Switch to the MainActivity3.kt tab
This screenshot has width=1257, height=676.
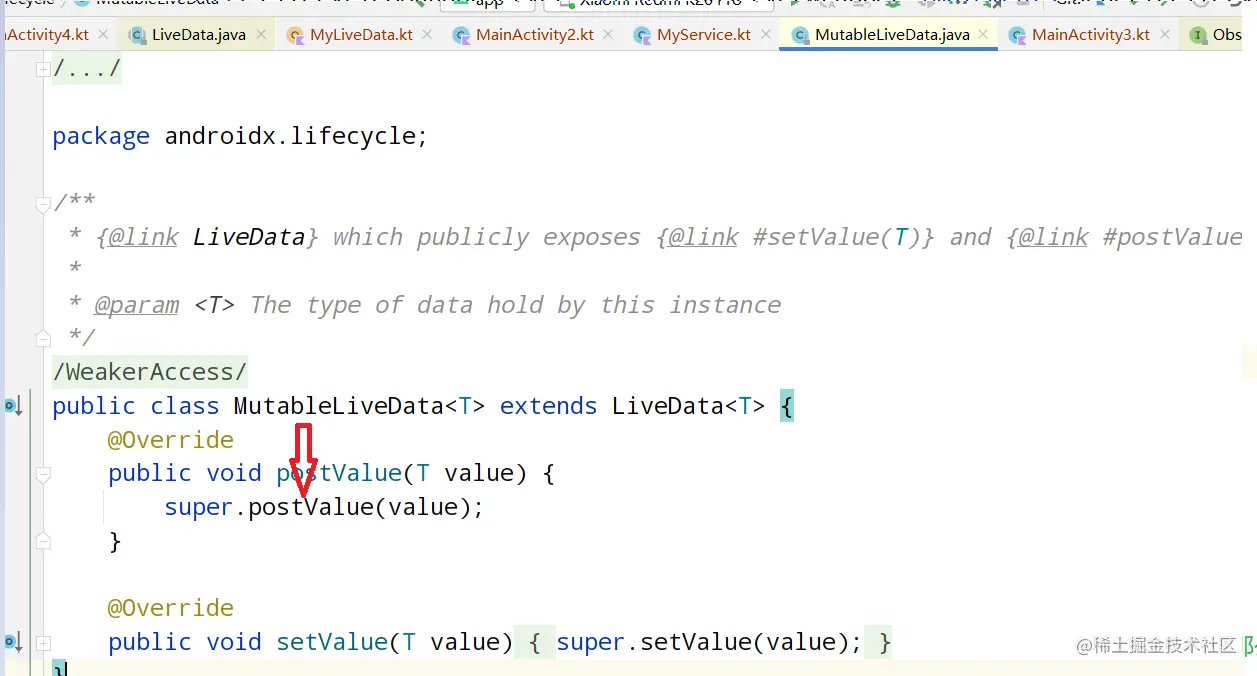(1091, 35)
